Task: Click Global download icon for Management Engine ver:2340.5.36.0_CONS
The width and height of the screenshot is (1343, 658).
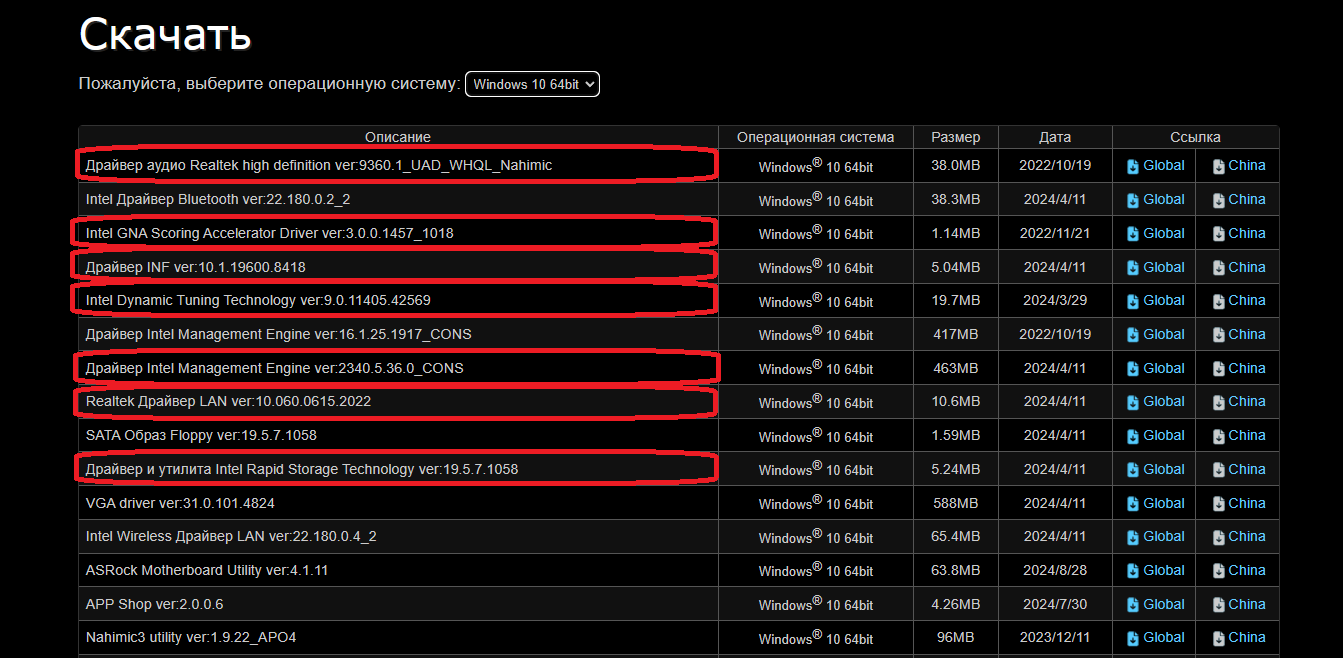Action: tap(1133, 369)
